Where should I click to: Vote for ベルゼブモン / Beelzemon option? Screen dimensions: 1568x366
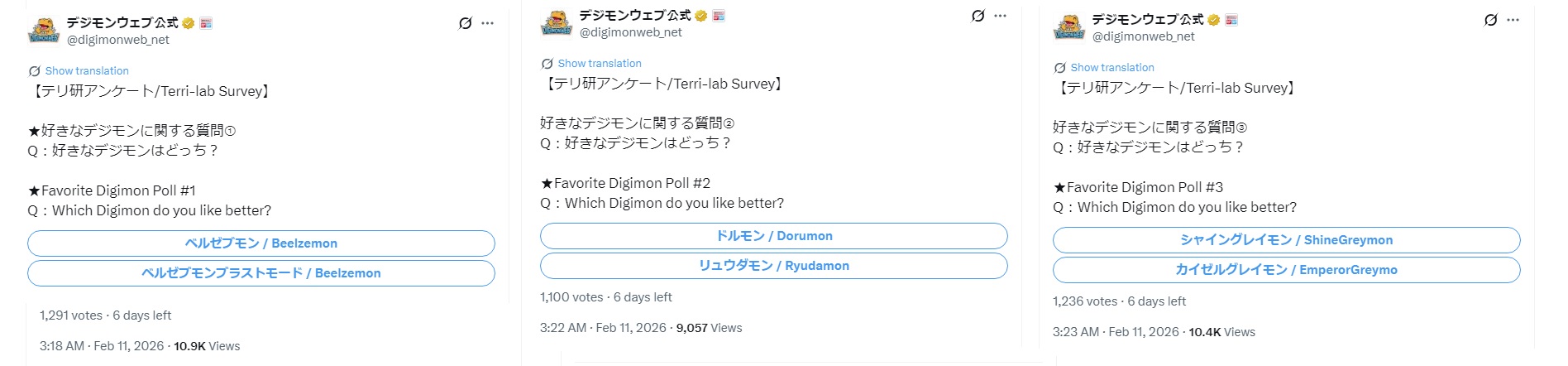(x=261, y=243)
